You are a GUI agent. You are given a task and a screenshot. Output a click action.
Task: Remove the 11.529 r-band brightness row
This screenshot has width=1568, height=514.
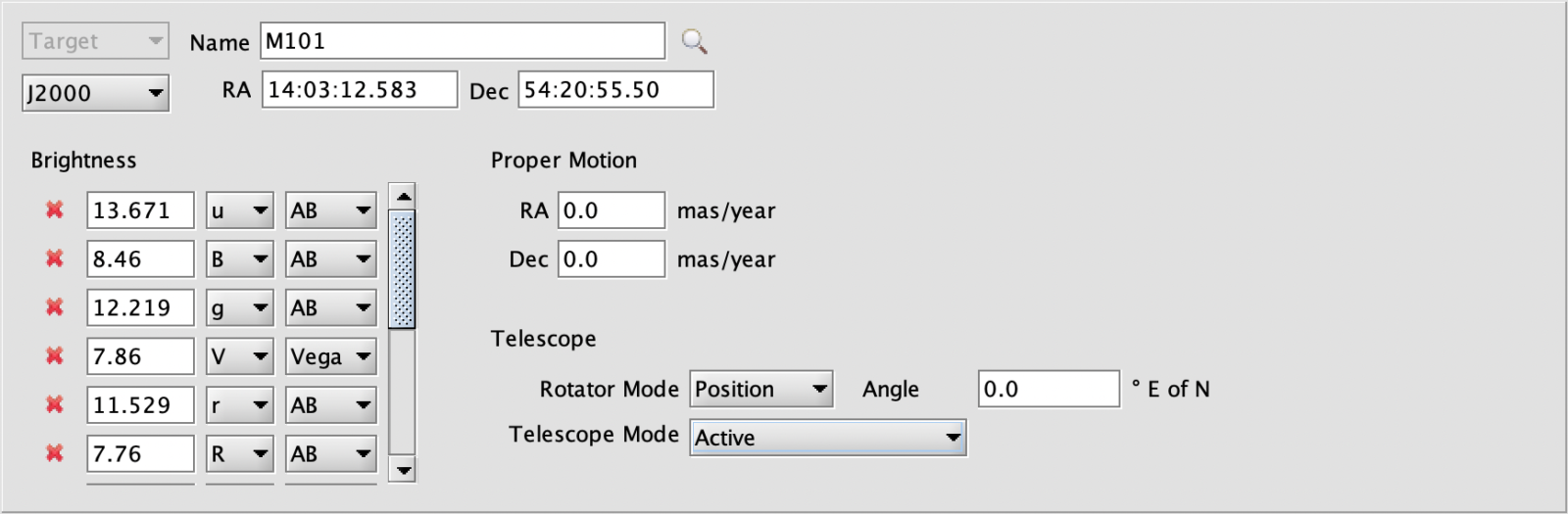point(55,404)
